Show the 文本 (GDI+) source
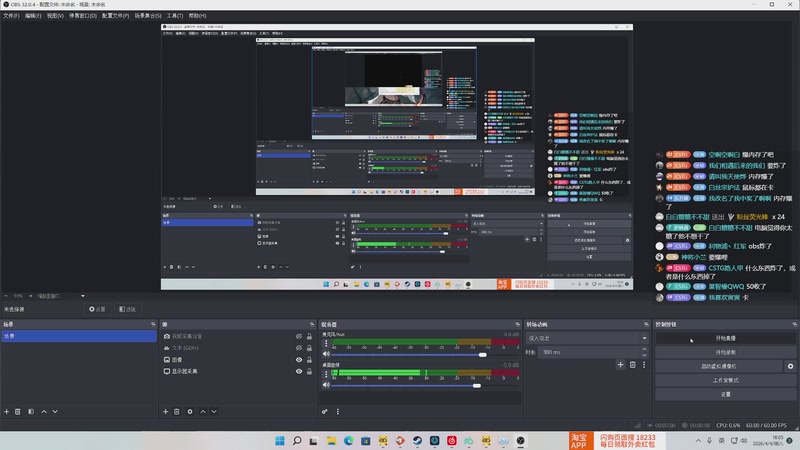Screen dimensions: 800x450 [299, 348]
